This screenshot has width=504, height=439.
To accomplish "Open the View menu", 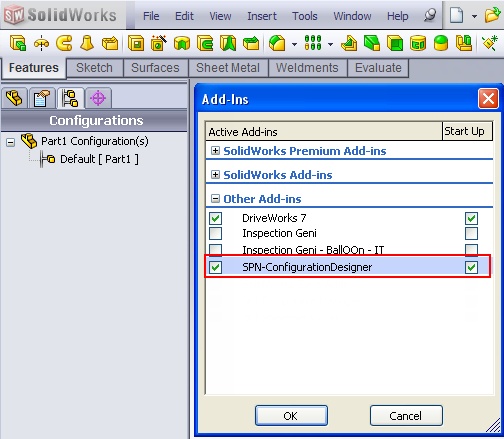I will tap(220, 16).
